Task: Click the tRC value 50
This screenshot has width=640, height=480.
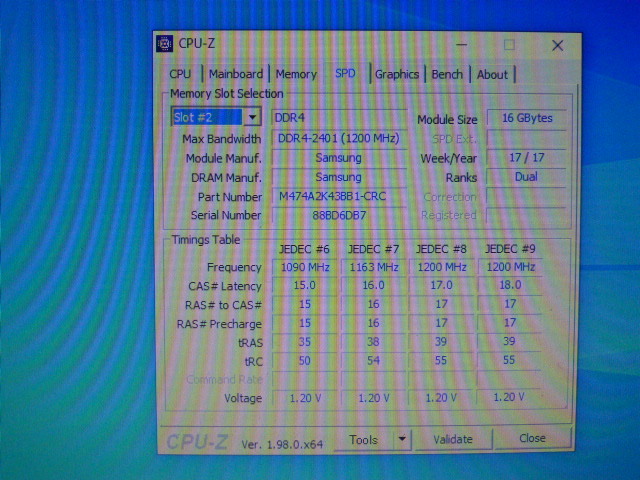Action: tap(305, 361)
